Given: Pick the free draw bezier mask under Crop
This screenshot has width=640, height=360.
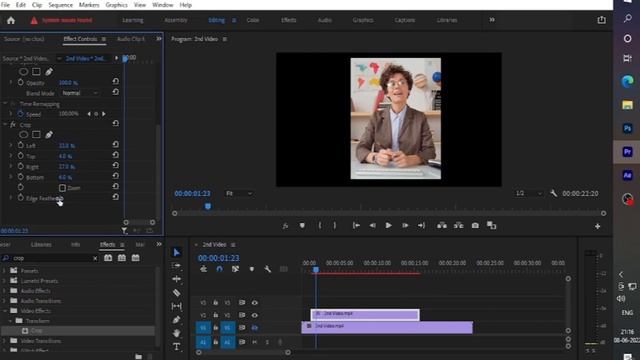Looking at the screenshot, I should click(x=49, y=134).
